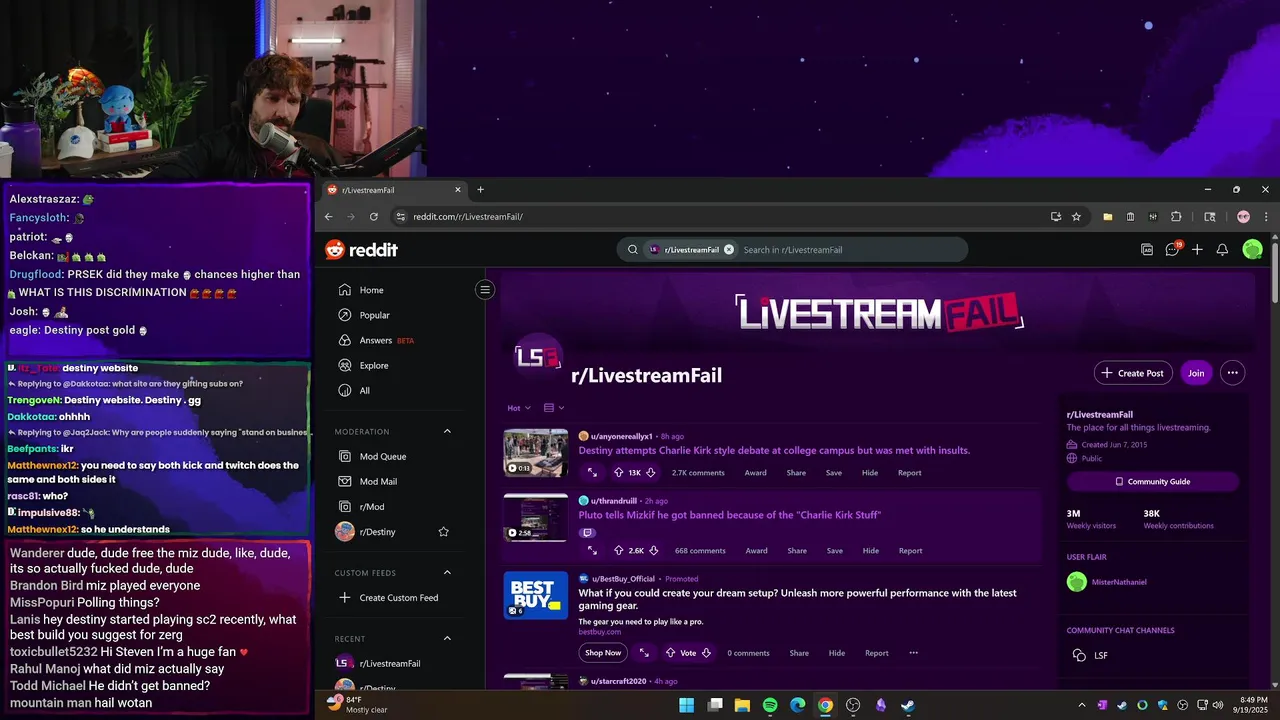Open the Pluto tells Mizkif video thumbnail
This screenshot has width=1280, height=720.
click(535, 517)
